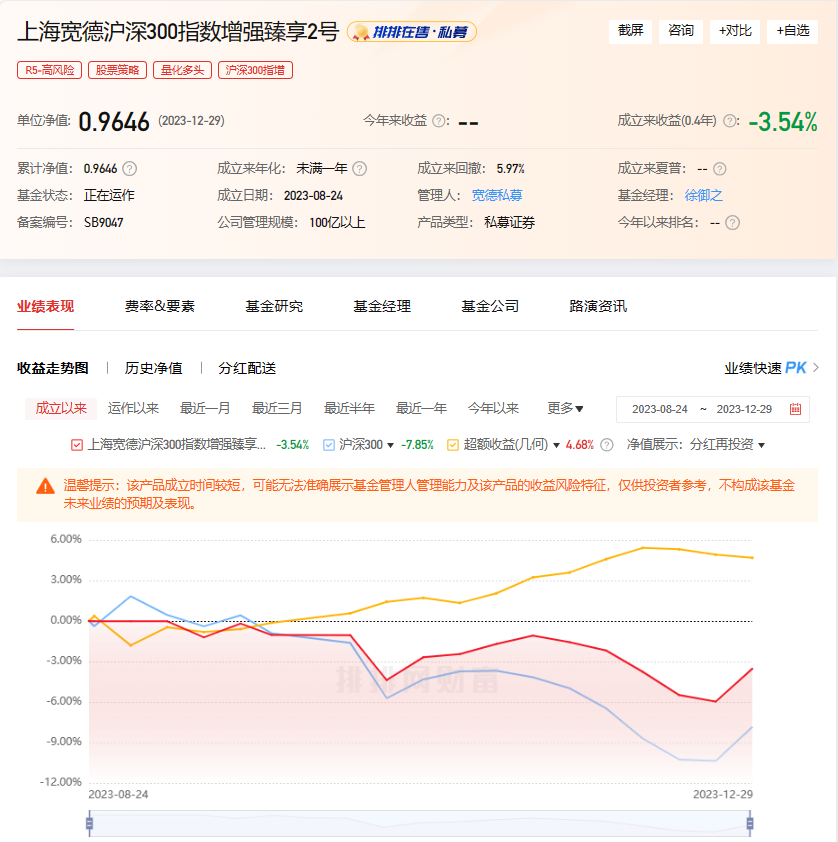Open the help icon next to 今年来收益
The image size is (838, 842).
click(x=439, y=121)
